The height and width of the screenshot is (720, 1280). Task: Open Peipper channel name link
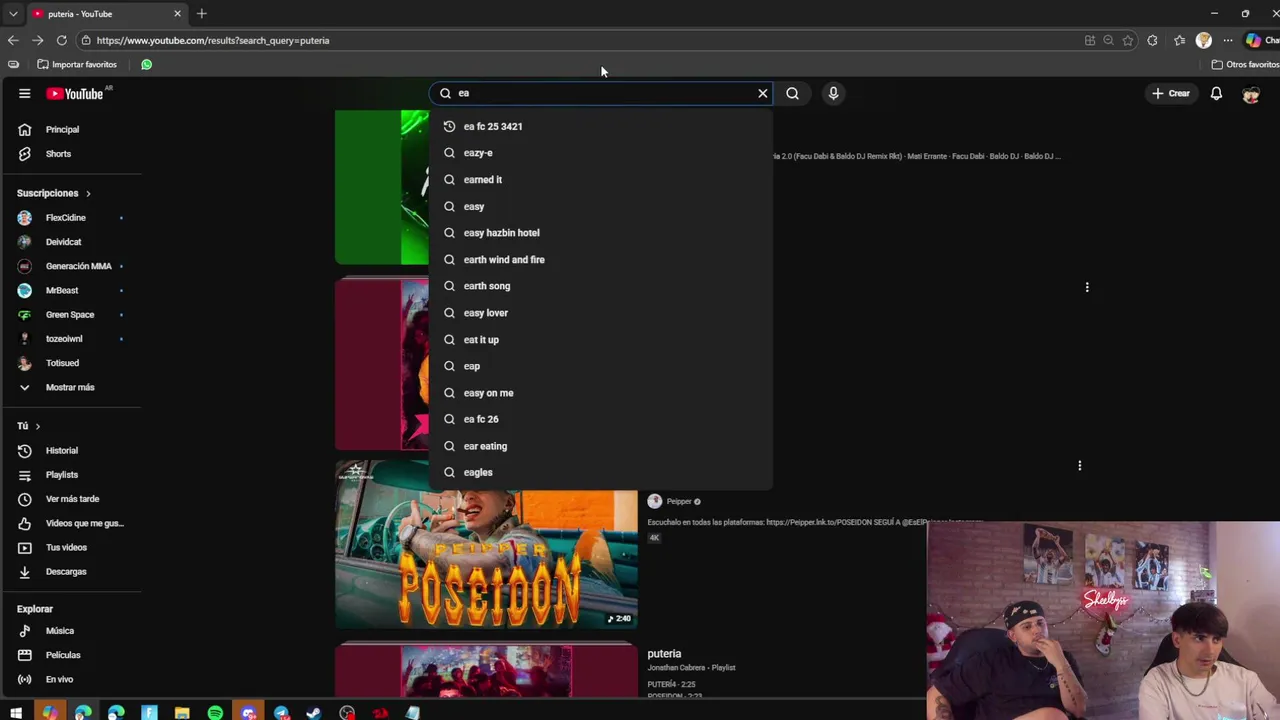[679, 501]
